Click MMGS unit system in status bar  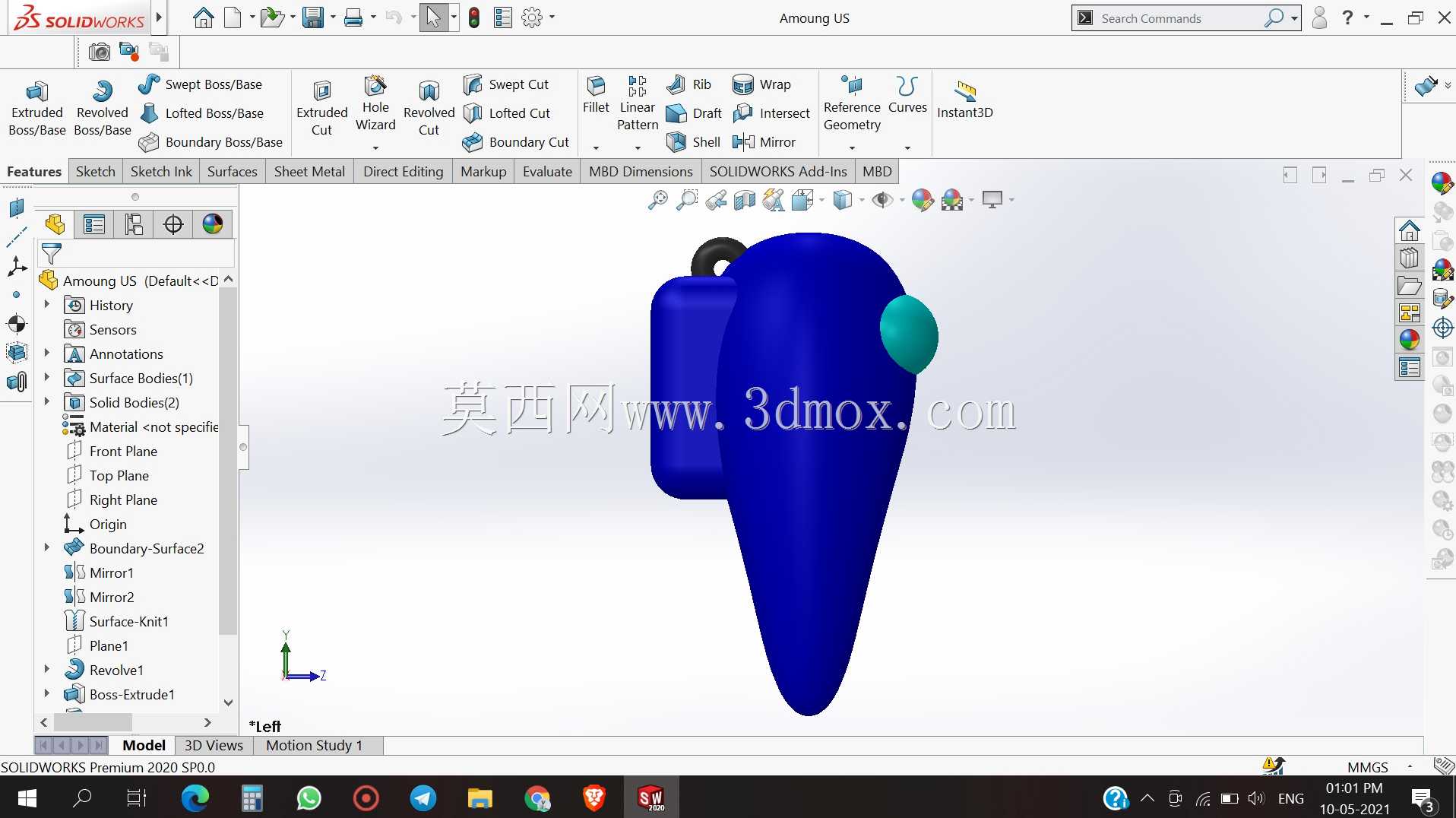pos(1368,767)
